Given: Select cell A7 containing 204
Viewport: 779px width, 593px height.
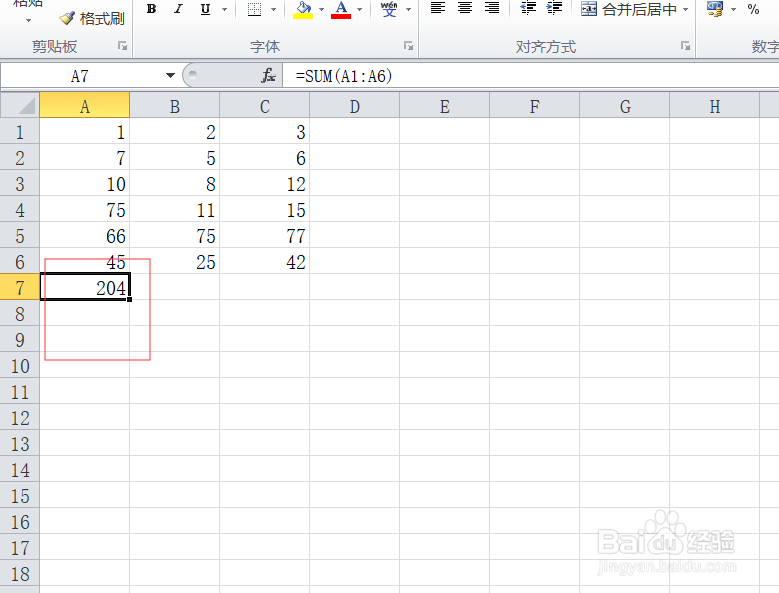Looking at the screenshot, I should [x=85, y=287].
